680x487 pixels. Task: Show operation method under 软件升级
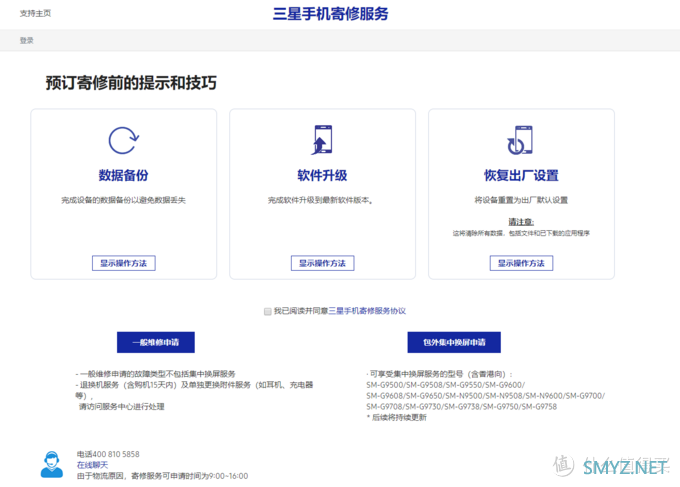pos(322,263)
